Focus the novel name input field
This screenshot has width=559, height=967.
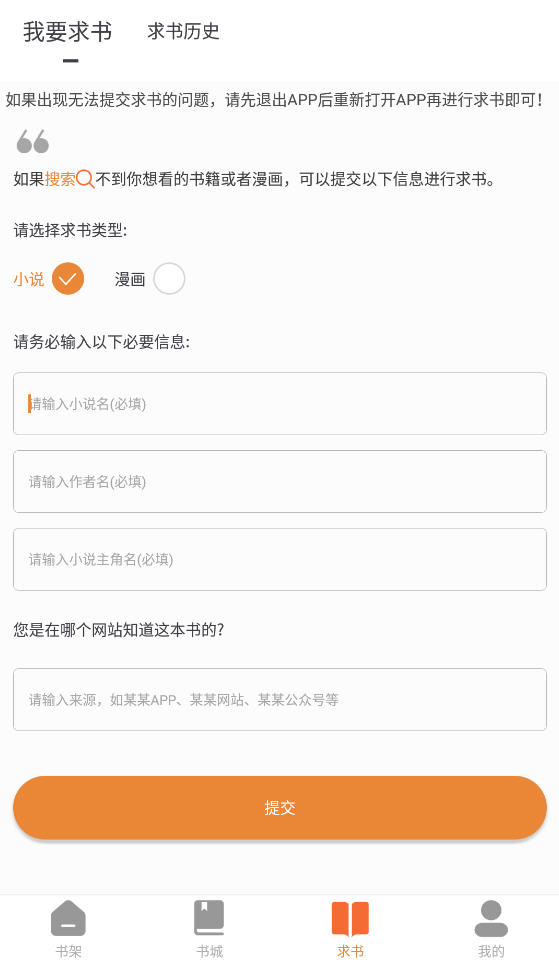click(280, 403)
